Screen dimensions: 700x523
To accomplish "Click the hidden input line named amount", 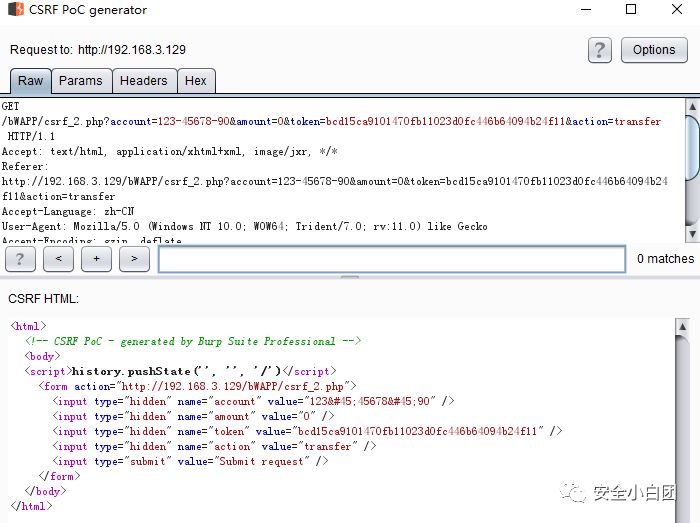I will (193, 416).
